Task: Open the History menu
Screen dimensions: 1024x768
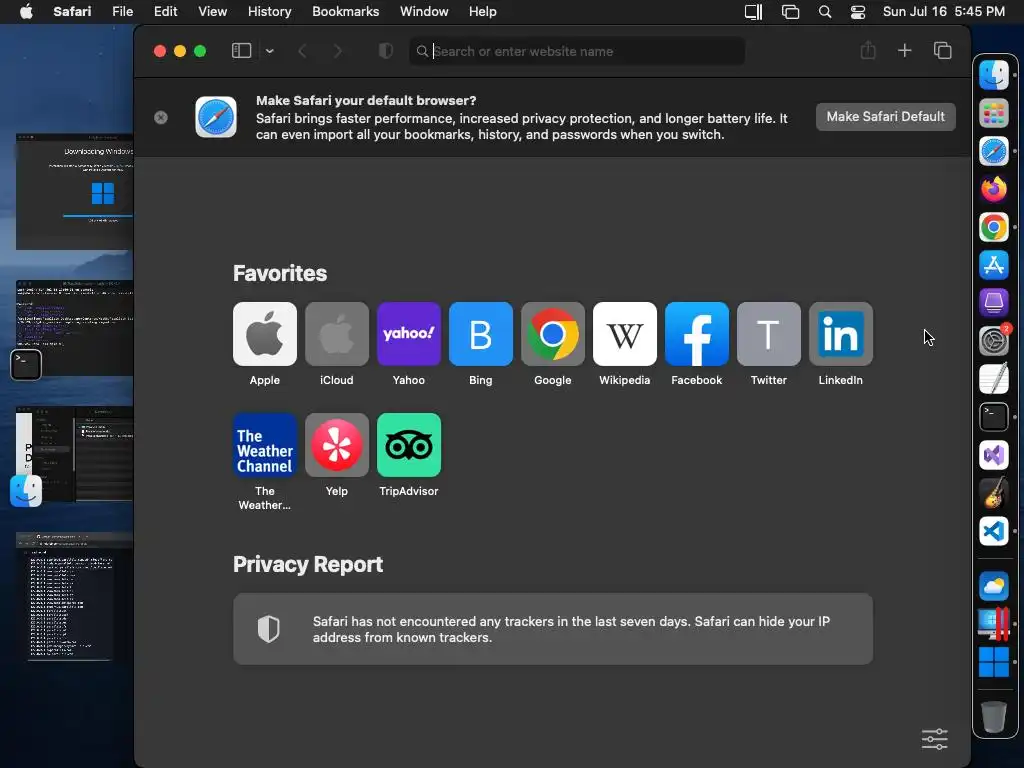Action: tap(269, 12)
